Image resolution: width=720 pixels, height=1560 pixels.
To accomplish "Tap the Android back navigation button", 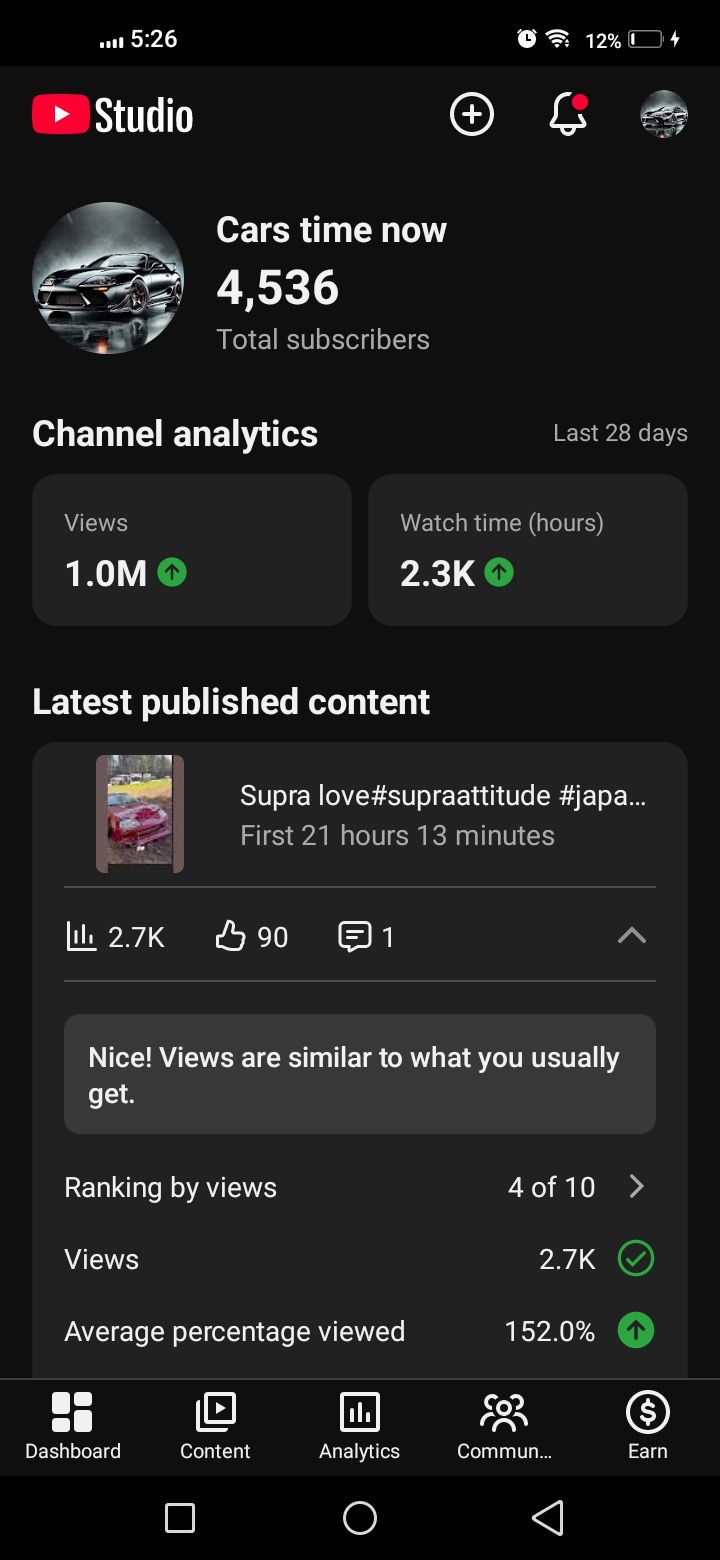I will click(548, 1518).
